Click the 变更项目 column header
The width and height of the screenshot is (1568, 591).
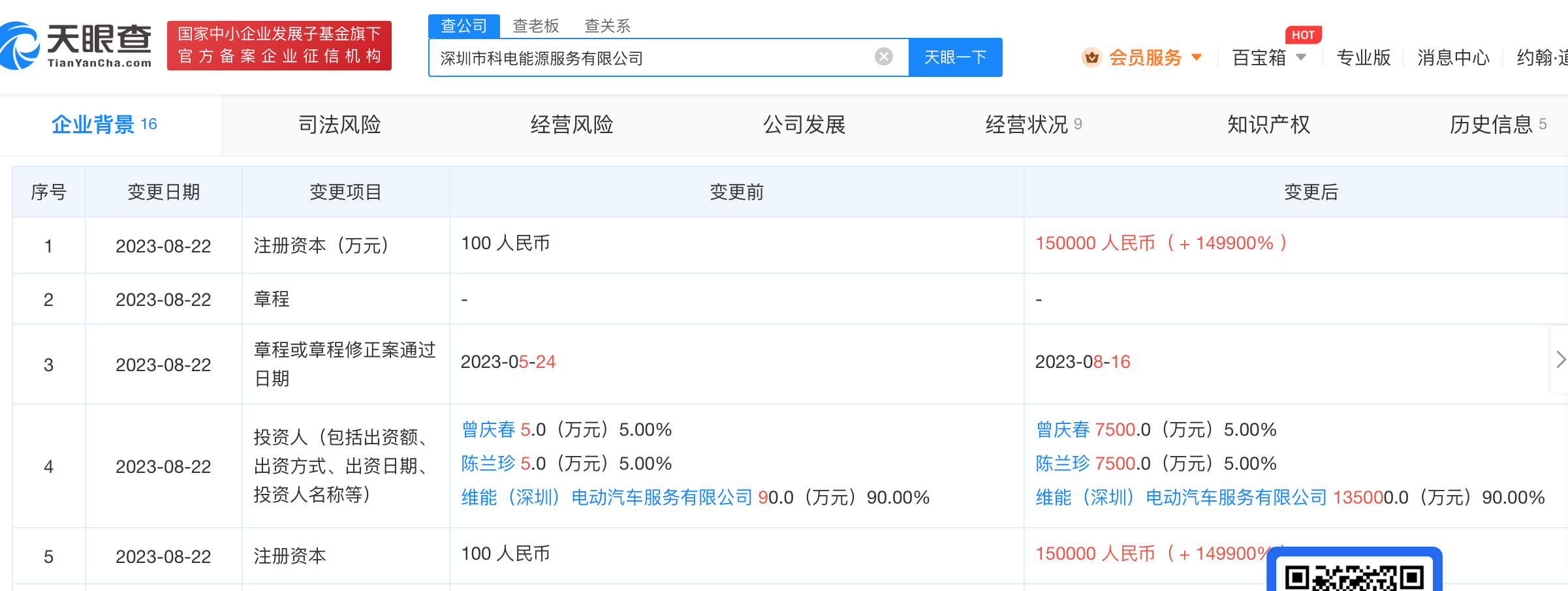[x=345, y=192]
